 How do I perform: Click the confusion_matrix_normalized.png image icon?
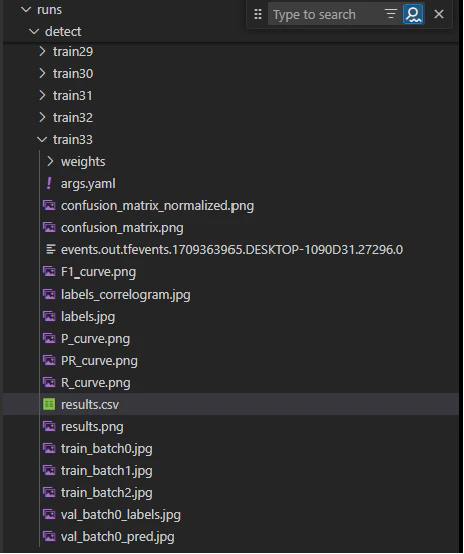pyautogui.click(x=49, y=205)
